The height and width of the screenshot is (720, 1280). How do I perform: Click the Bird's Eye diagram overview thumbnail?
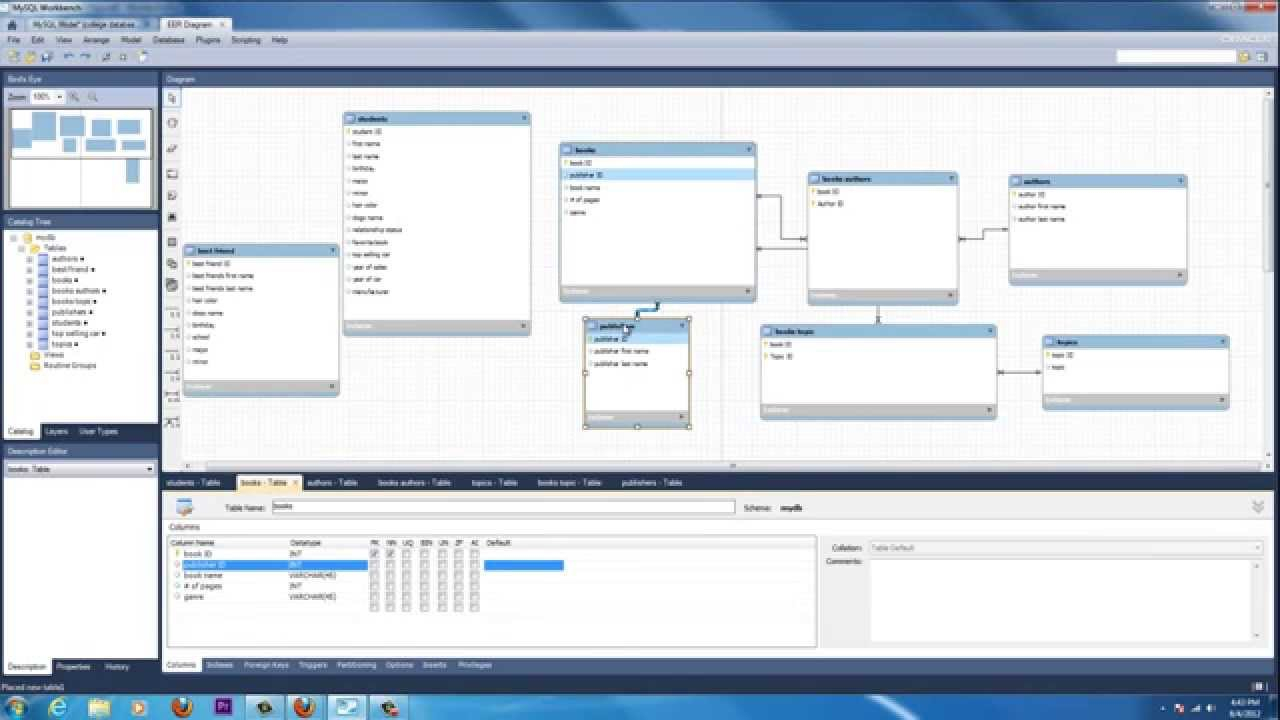80,158
